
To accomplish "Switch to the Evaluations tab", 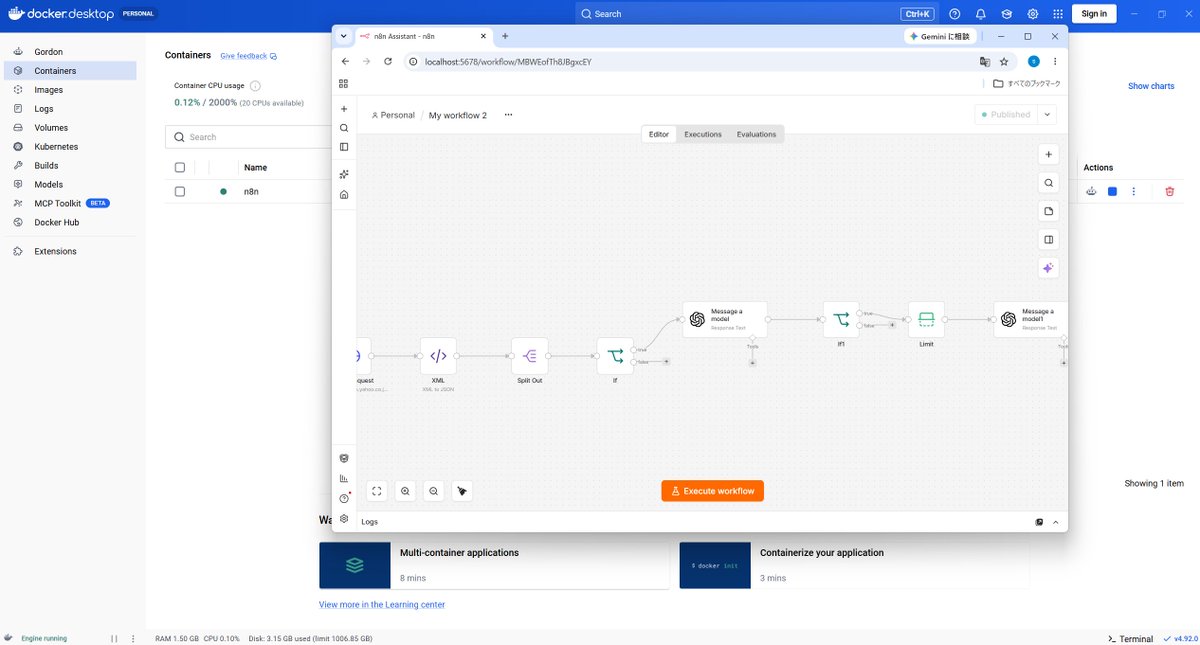I will pyautogui.click(x=756, y=134).
